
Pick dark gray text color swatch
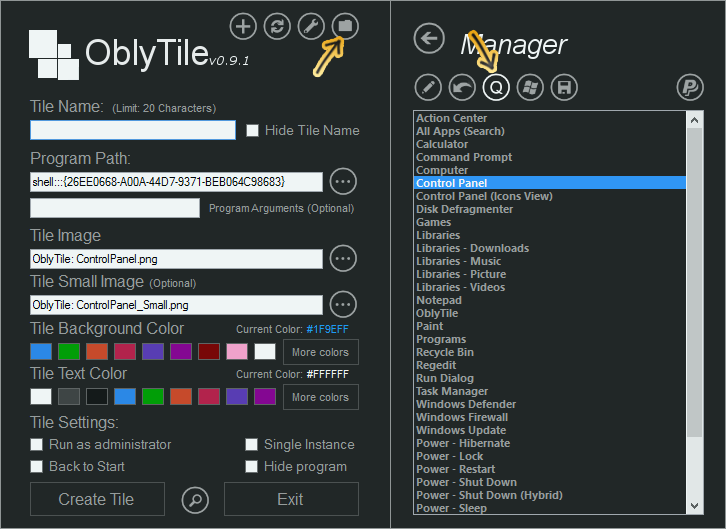(x=69, y=397)
